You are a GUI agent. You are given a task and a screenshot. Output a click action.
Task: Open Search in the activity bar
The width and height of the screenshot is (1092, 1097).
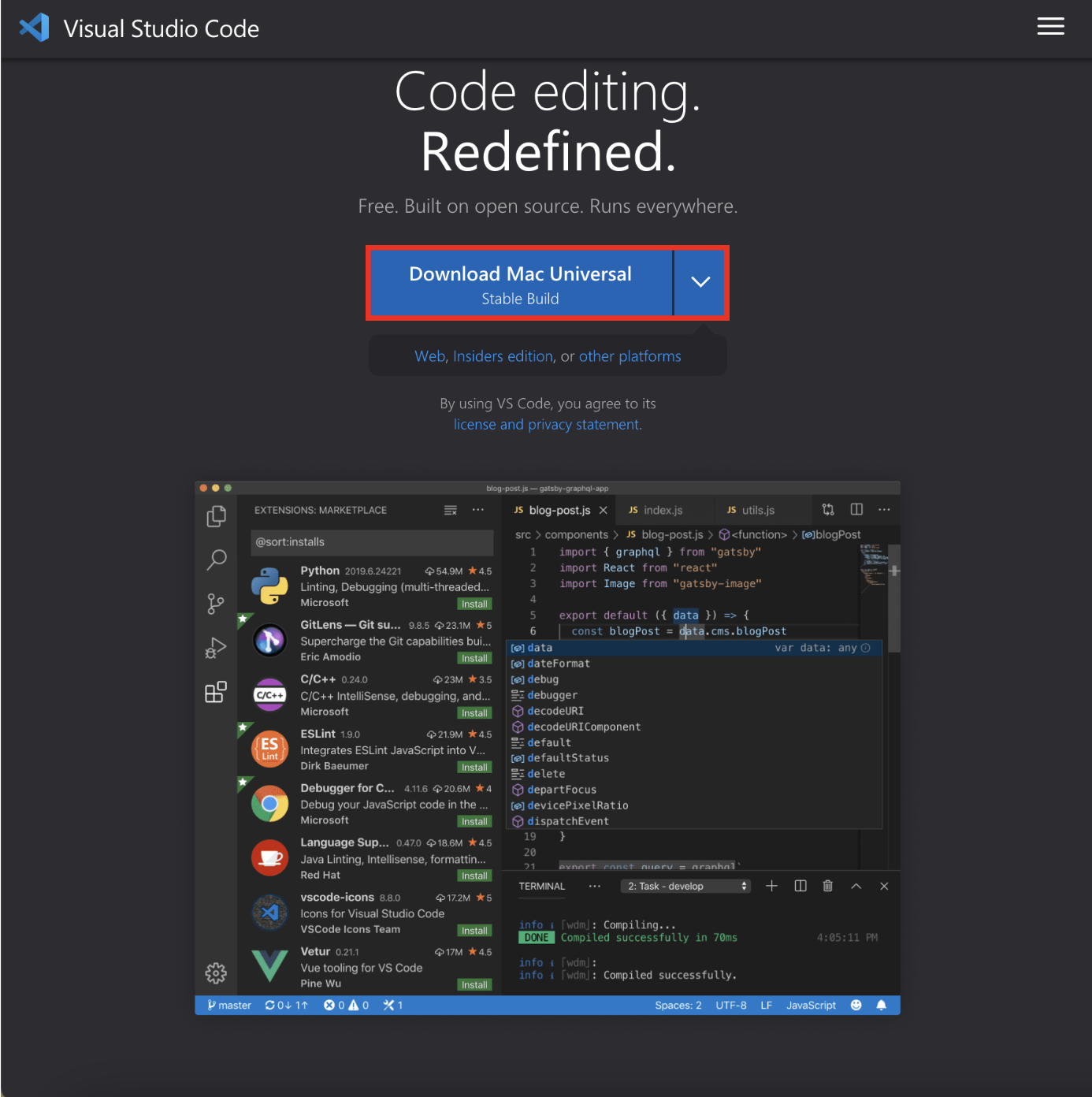(216, 560)
